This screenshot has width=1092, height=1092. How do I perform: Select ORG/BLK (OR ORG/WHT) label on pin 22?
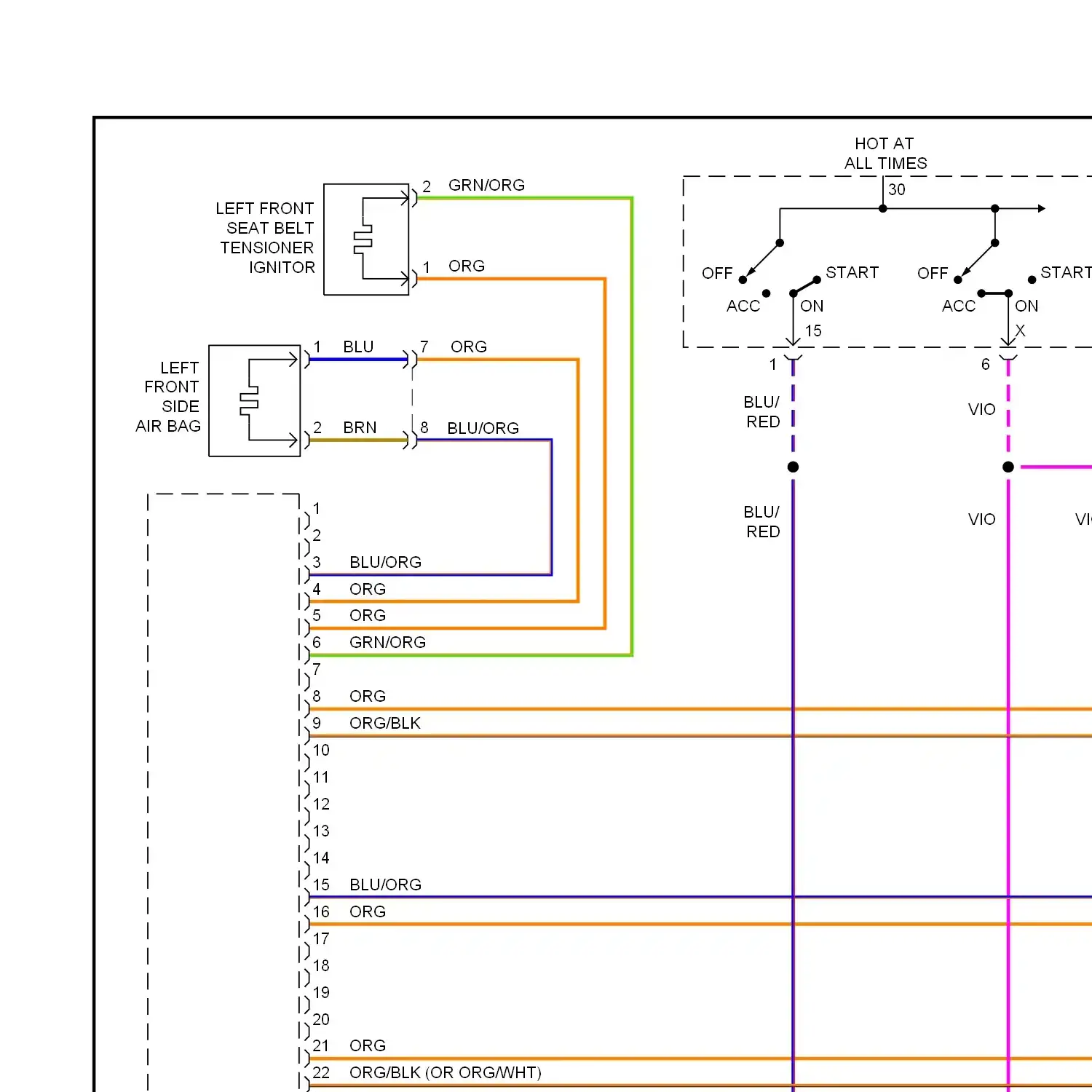[446, 1073]
